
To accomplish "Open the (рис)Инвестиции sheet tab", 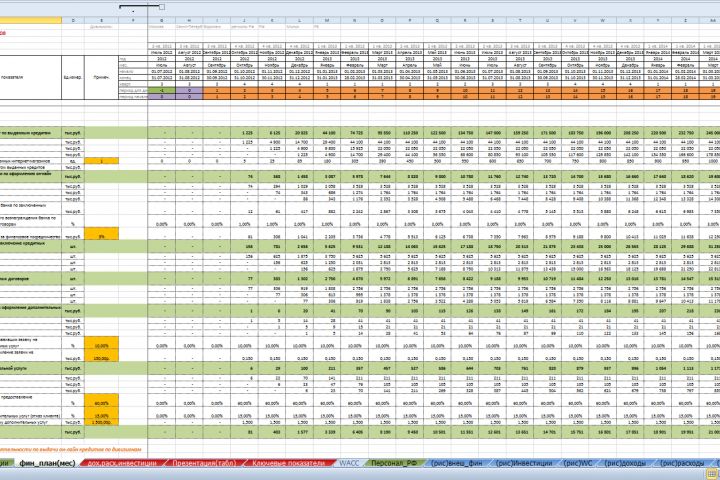I will click(x=523, y=463).
